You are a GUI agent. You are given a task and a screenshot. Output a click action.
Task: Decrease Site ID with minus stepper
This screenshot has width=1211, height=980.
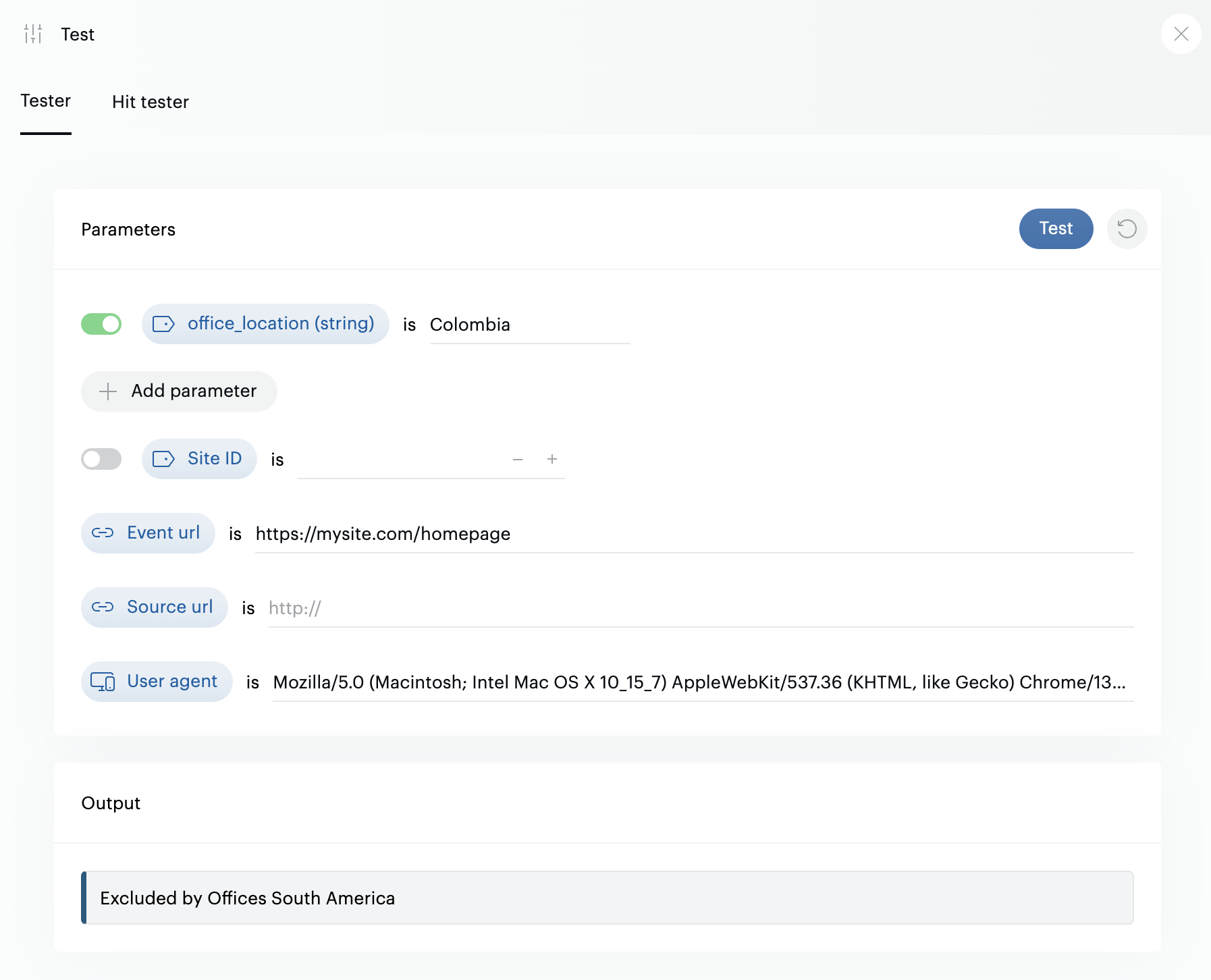(518, 459)
